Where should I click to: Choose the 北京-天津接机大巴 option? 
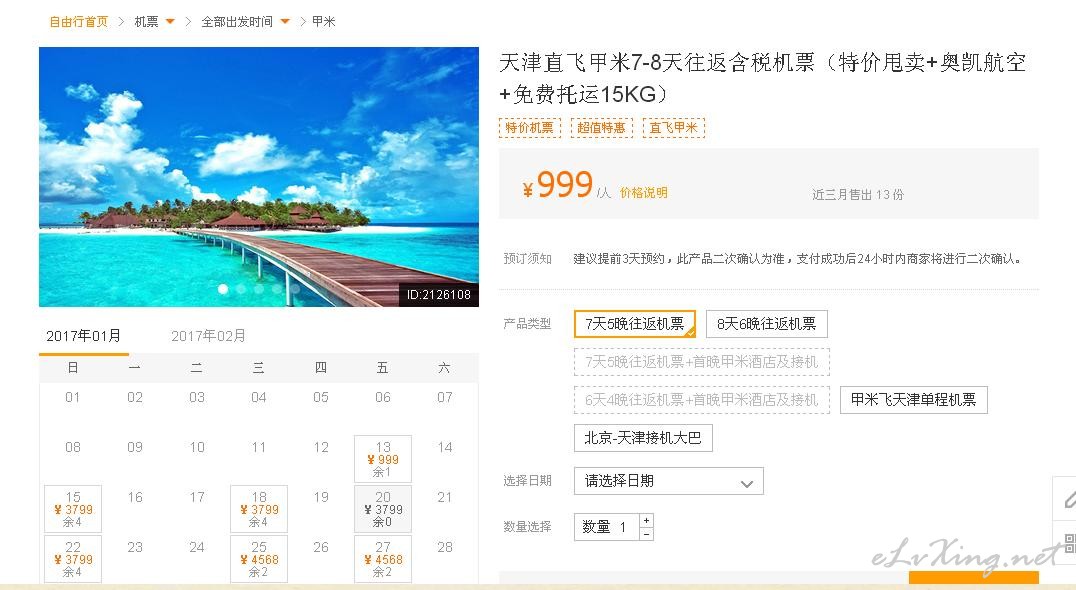(643, 438)
